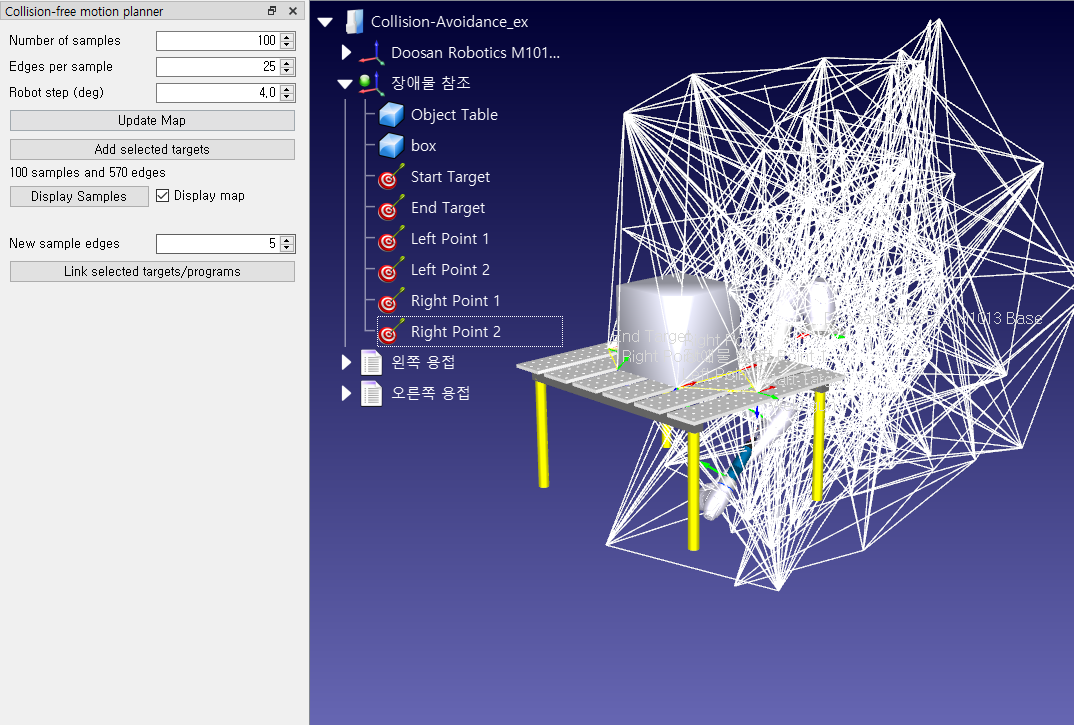Increase Edges per sample value

coord(287,63)
